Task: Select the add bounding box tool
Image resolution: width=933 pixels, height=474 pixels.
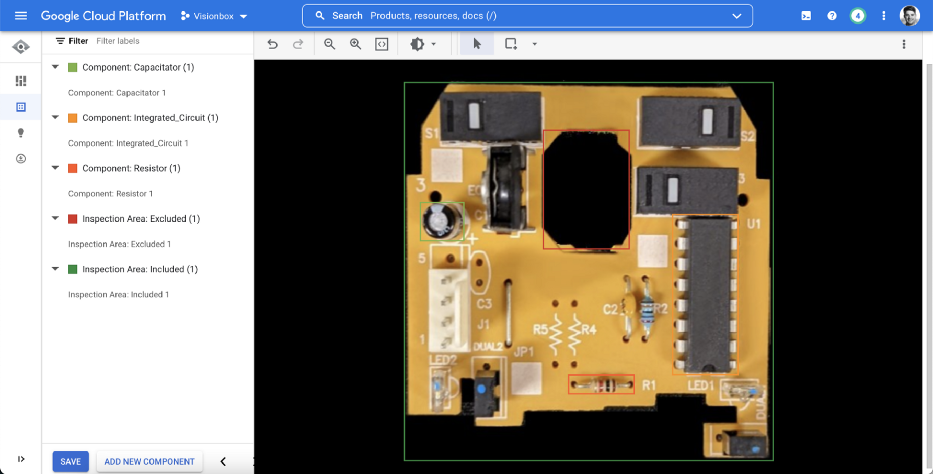Action: click(x=511, y=44)
